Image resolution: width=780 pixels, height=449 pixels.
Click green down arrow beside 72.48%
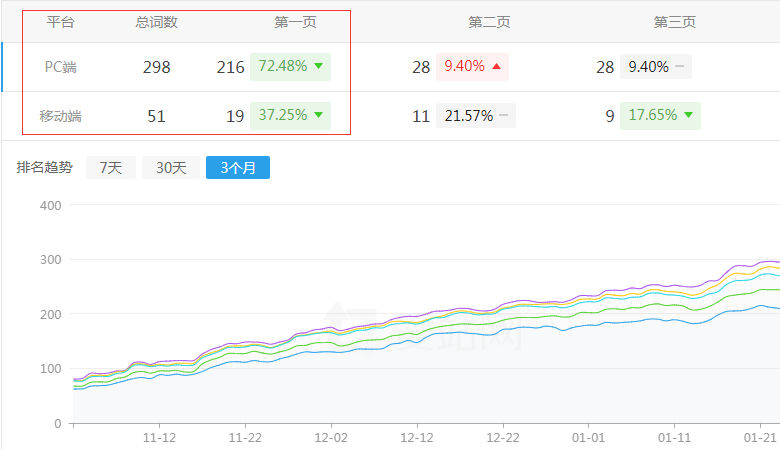[318, 67]
